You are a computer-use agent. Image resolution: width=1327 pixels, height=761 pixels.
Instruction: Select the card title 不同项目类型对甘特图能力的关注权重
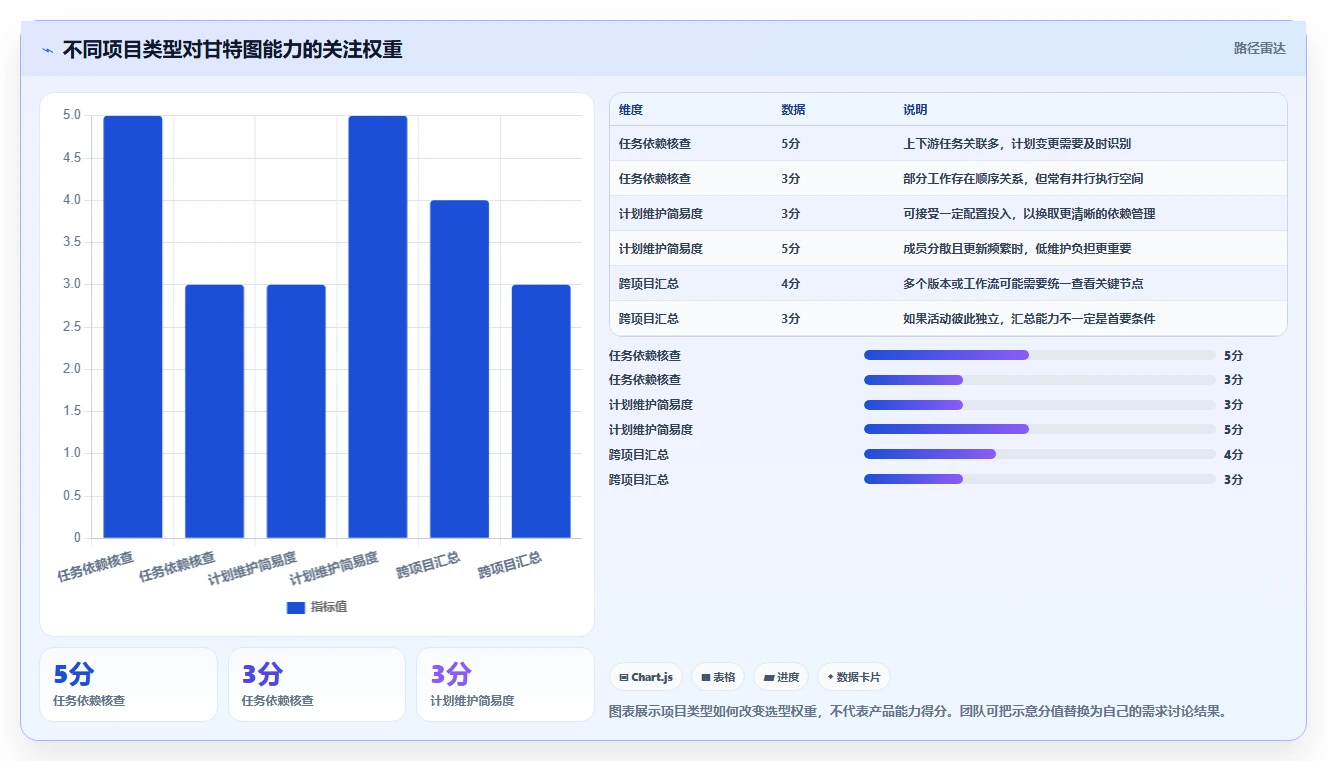(x=232, y=49)
